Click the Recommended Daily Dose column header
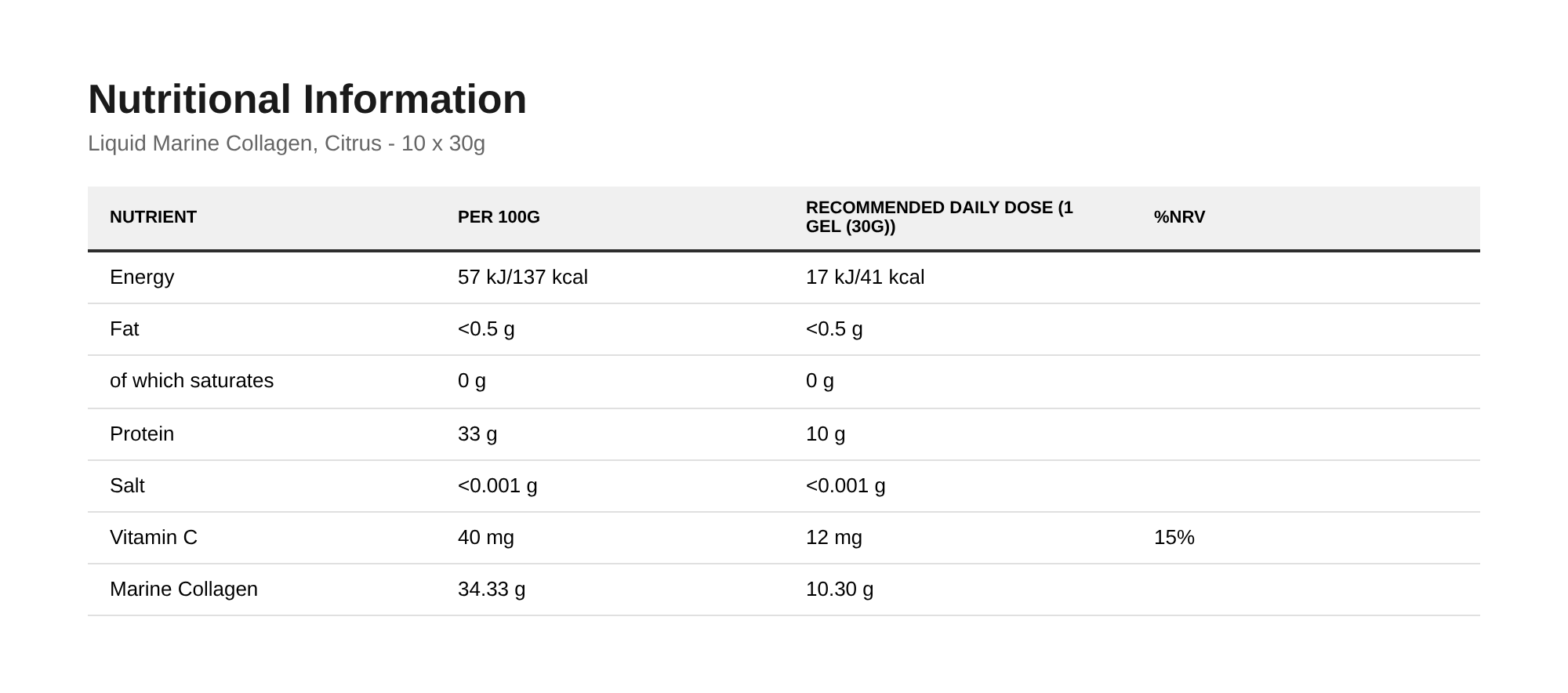 coord(939,217)
